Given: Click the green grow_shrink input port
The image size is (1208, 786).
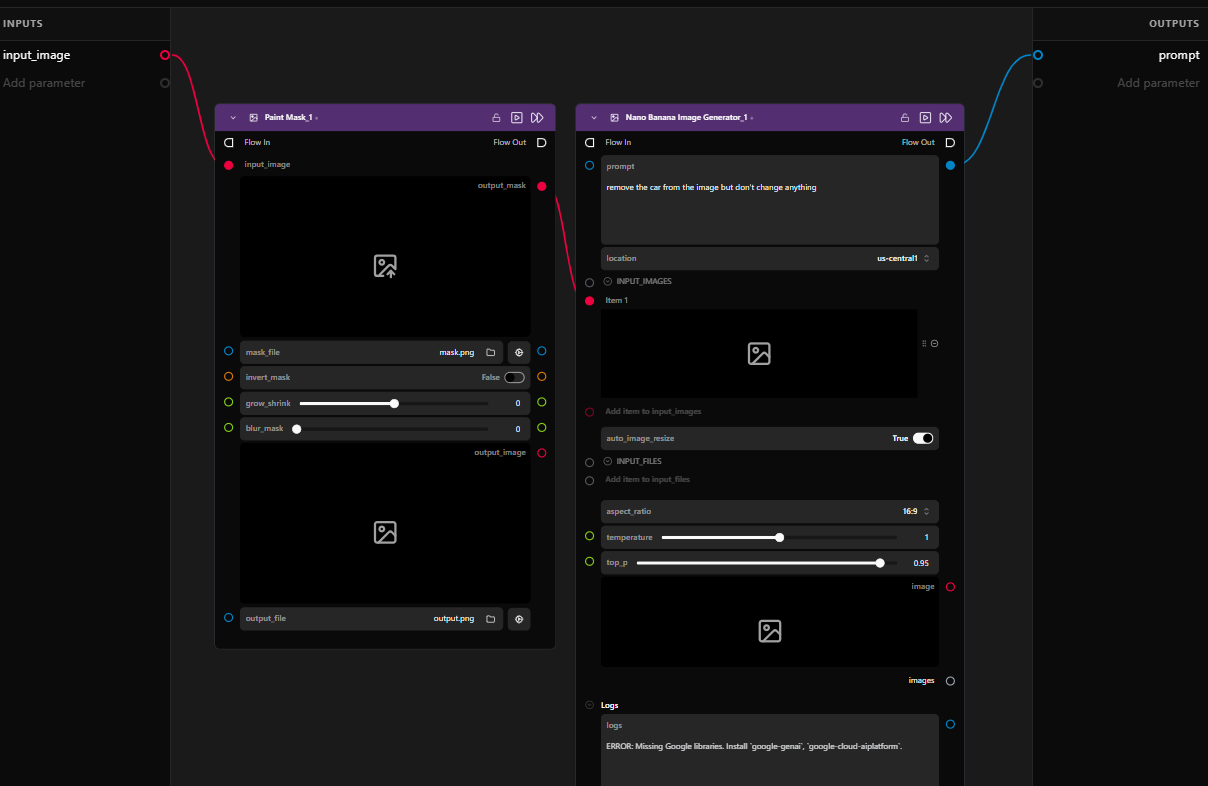Looking at the screenshot, I should [x=229, y=402].
